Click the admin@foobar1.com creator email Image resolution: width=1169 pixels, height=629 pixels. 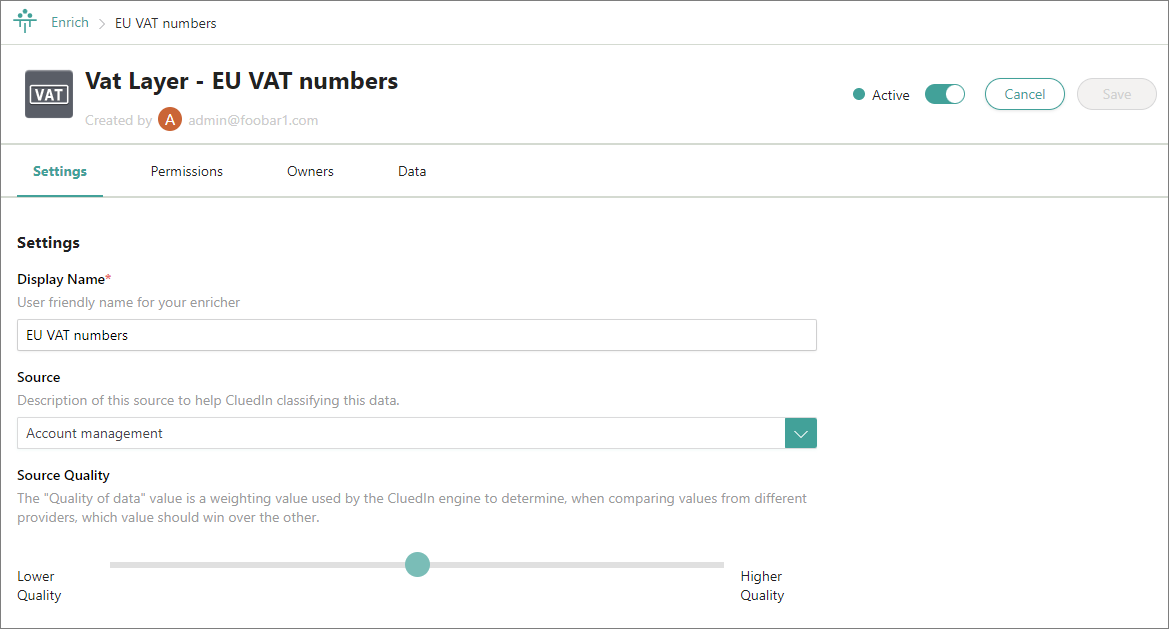pos(253,120)
